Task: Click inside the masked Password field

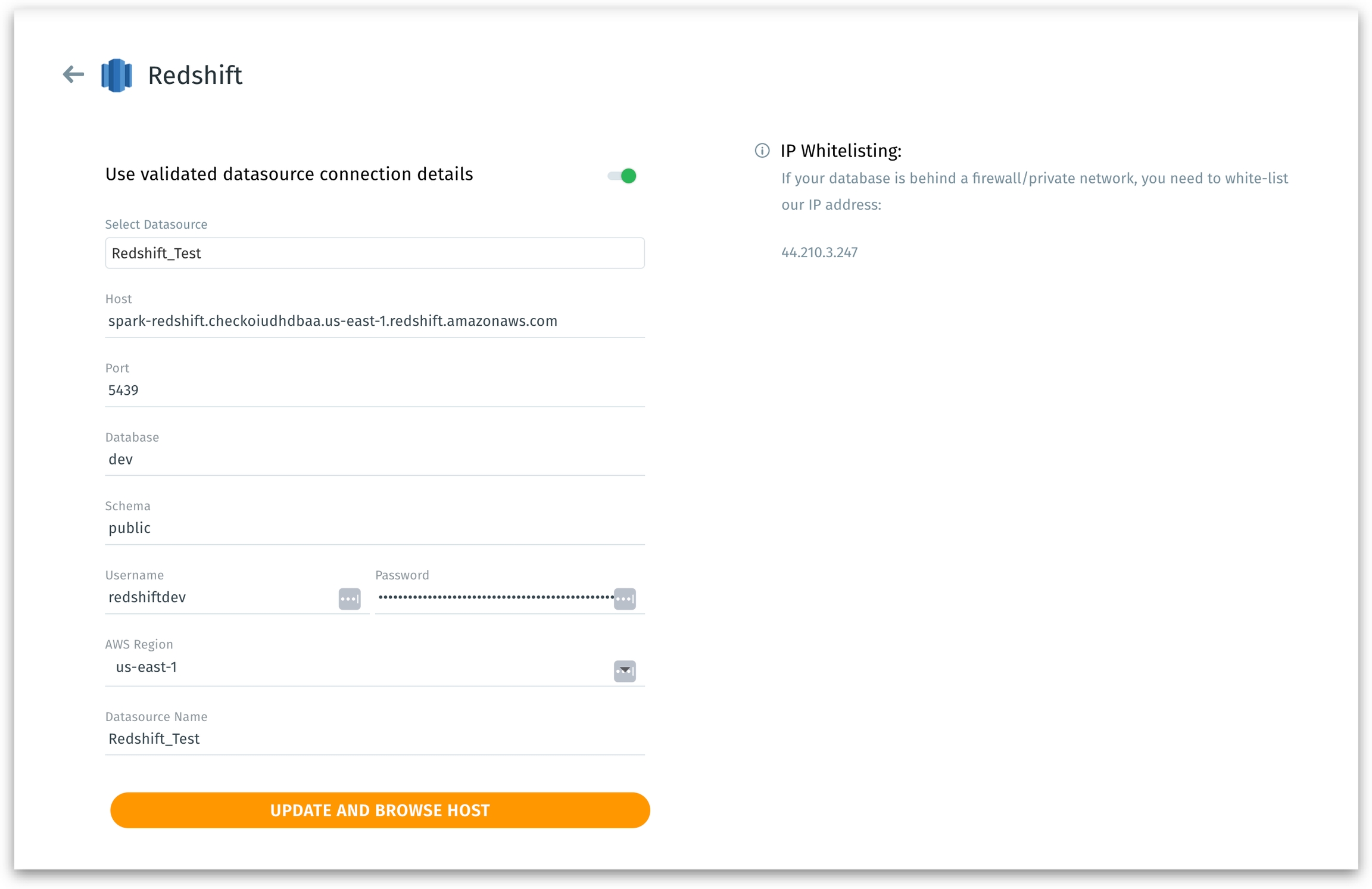Action: tap(494, 598)
